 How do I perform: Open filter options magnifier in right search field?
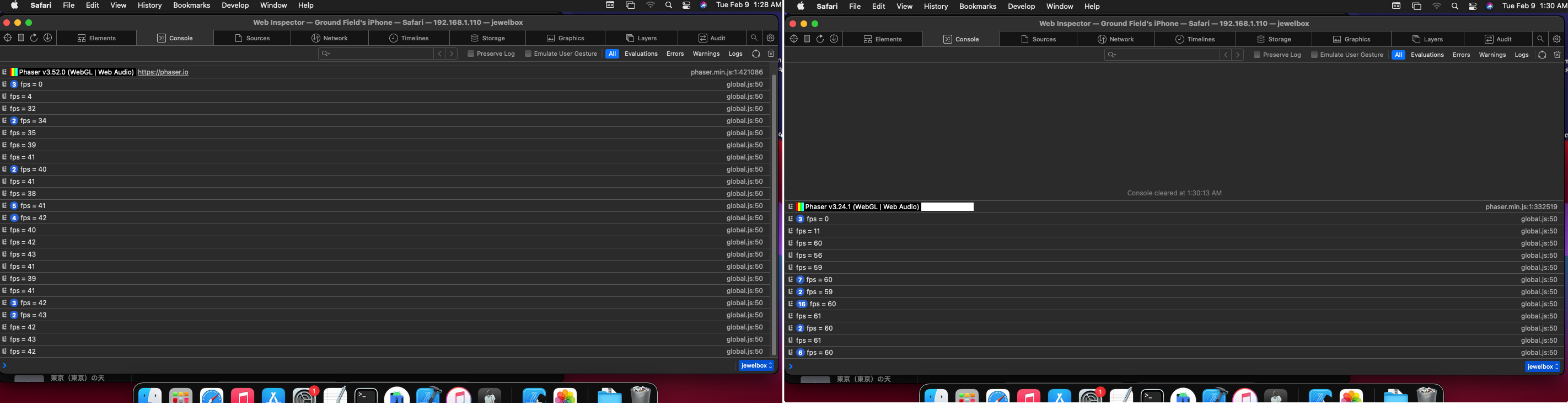coord(1113,55)
